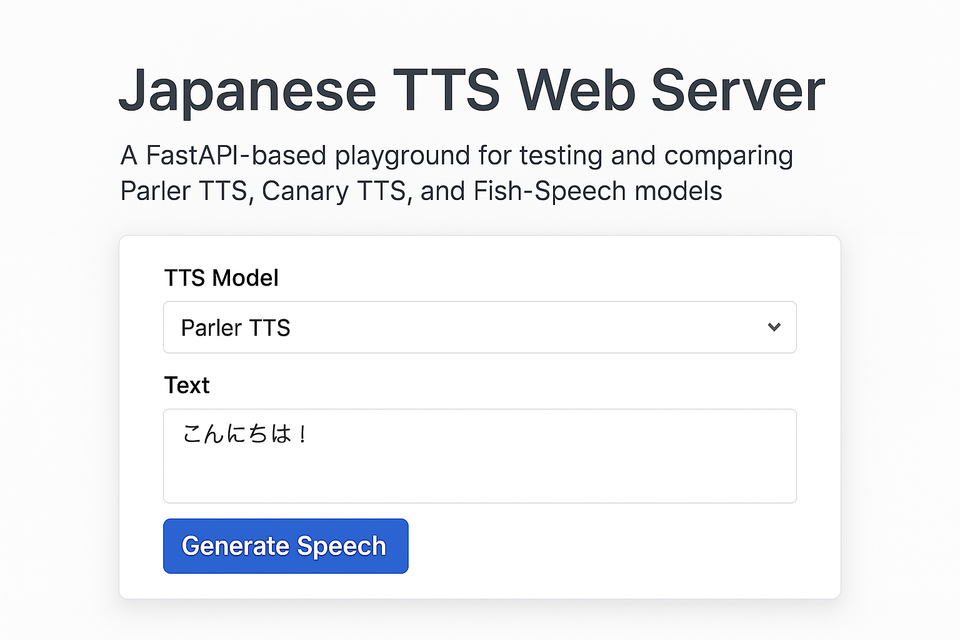Viewport: 960px width, 640px height.
Task: Click the こんにちは！ text in the textbox
Action: coord(244,435)
